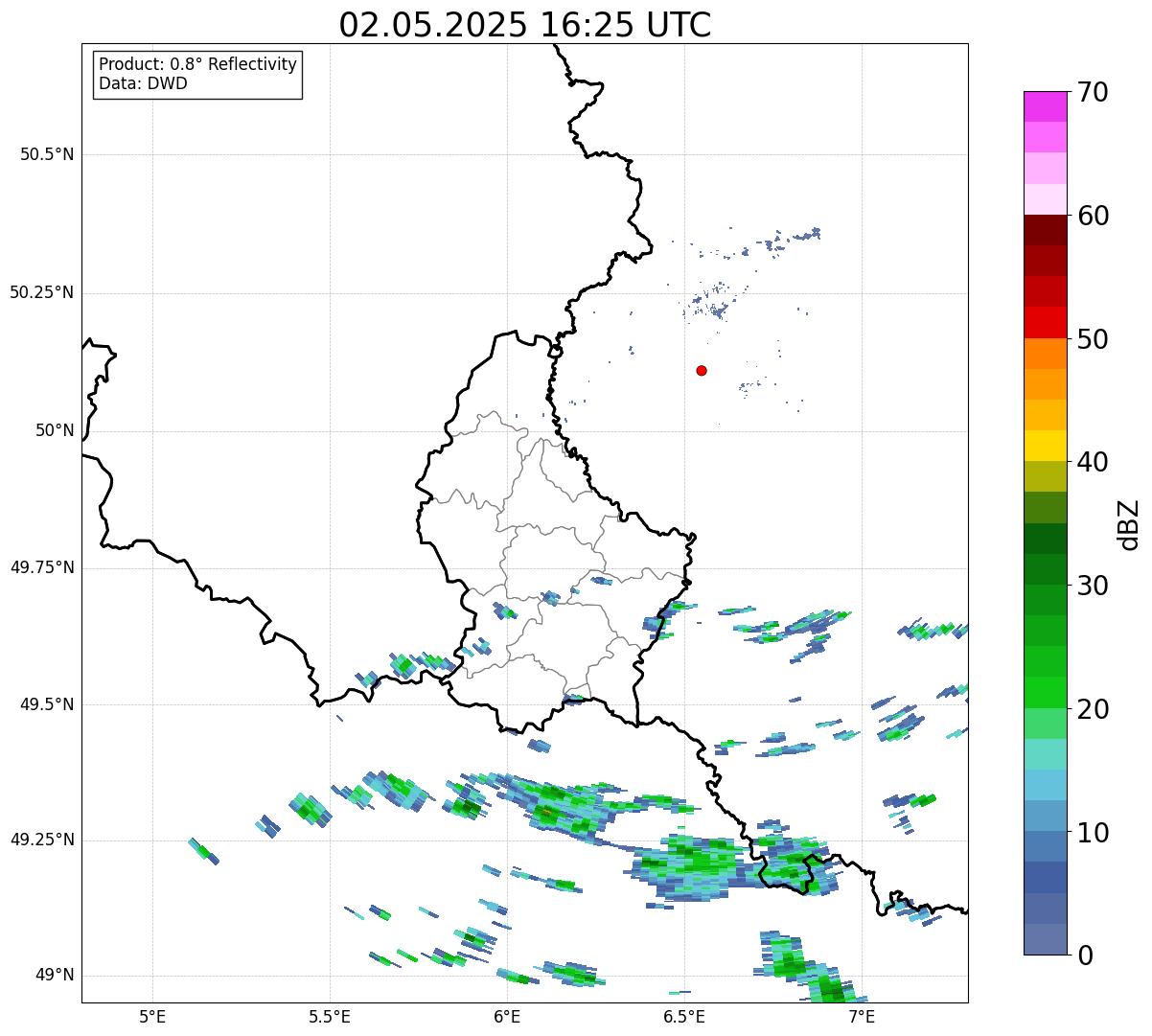Select the title '02.05.2025 16:25 UTC'
This screenshot has height=1036, width=1152.
click(x=525, y=25)
